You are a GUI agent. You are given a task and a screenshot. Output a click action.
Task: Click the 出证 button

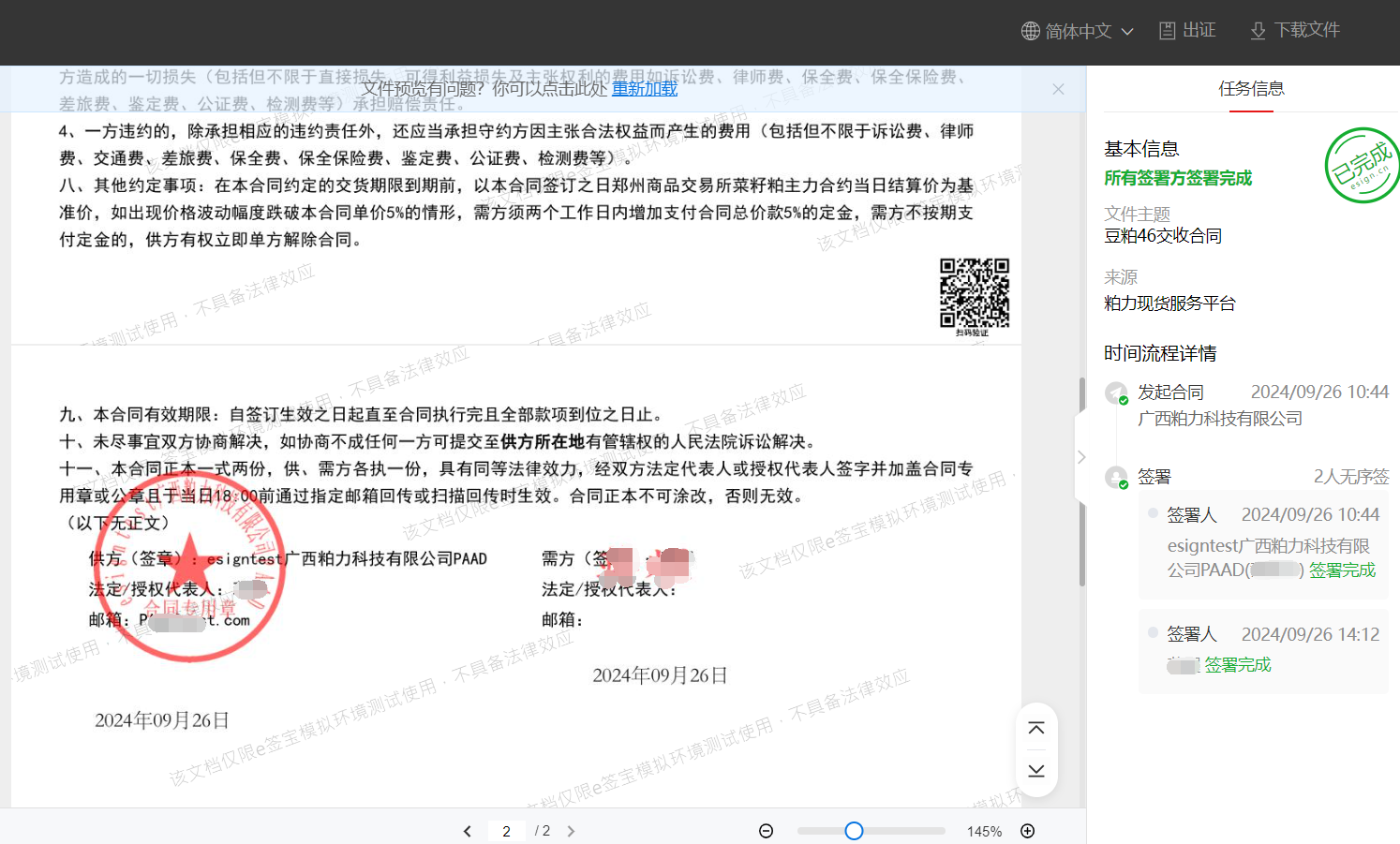tap(1187, 30)
